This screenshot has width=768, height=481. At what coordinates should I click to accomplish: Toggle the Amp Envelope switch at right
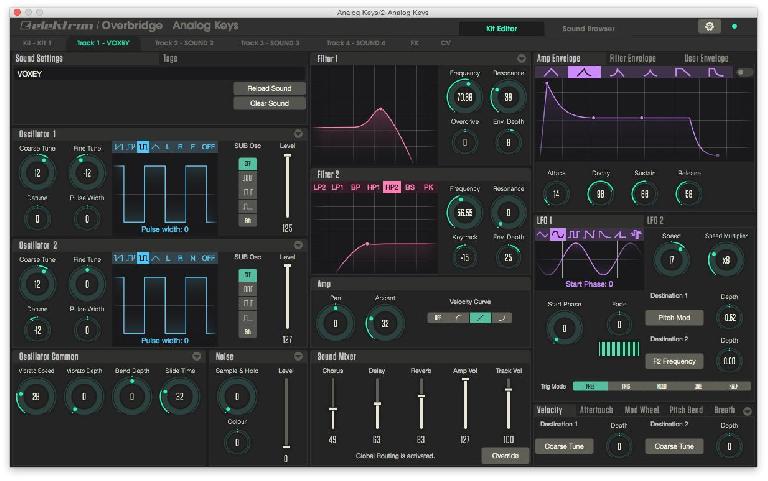pos(744,72)
